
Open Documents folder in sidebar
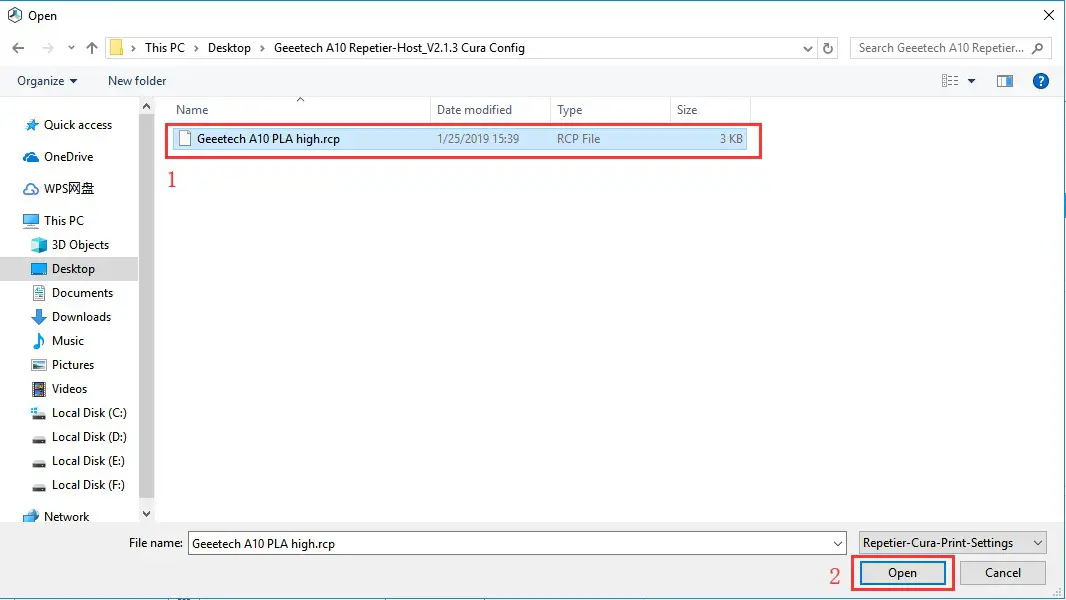[82, 293]
